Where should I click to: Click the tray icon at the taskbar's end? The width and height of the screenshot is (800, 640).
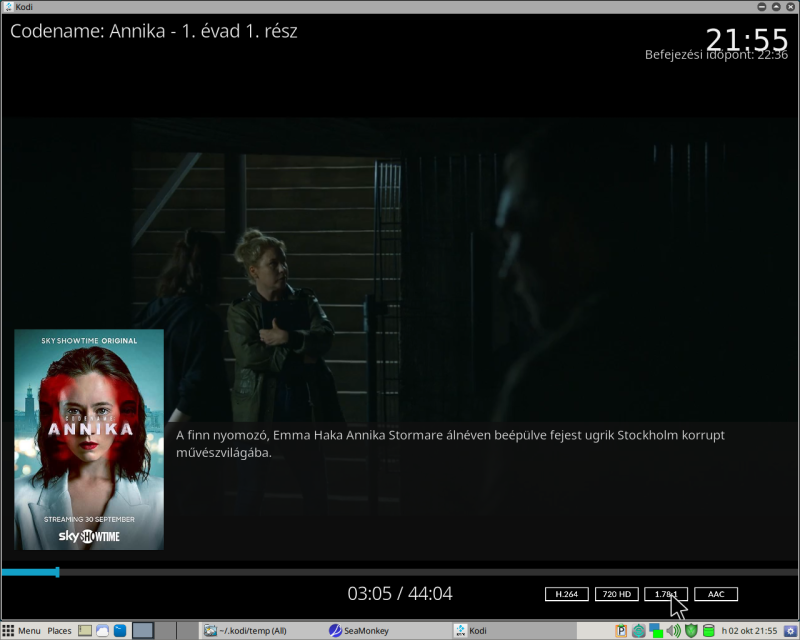(x=790, y=631)
